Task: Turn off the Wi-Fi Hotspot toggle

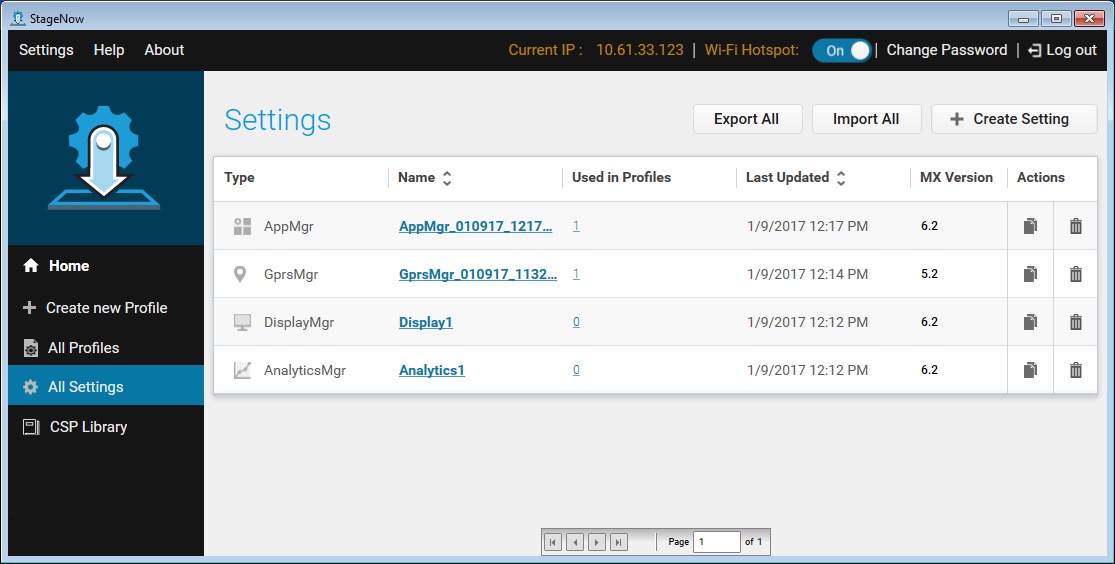Action: [841, 50]
